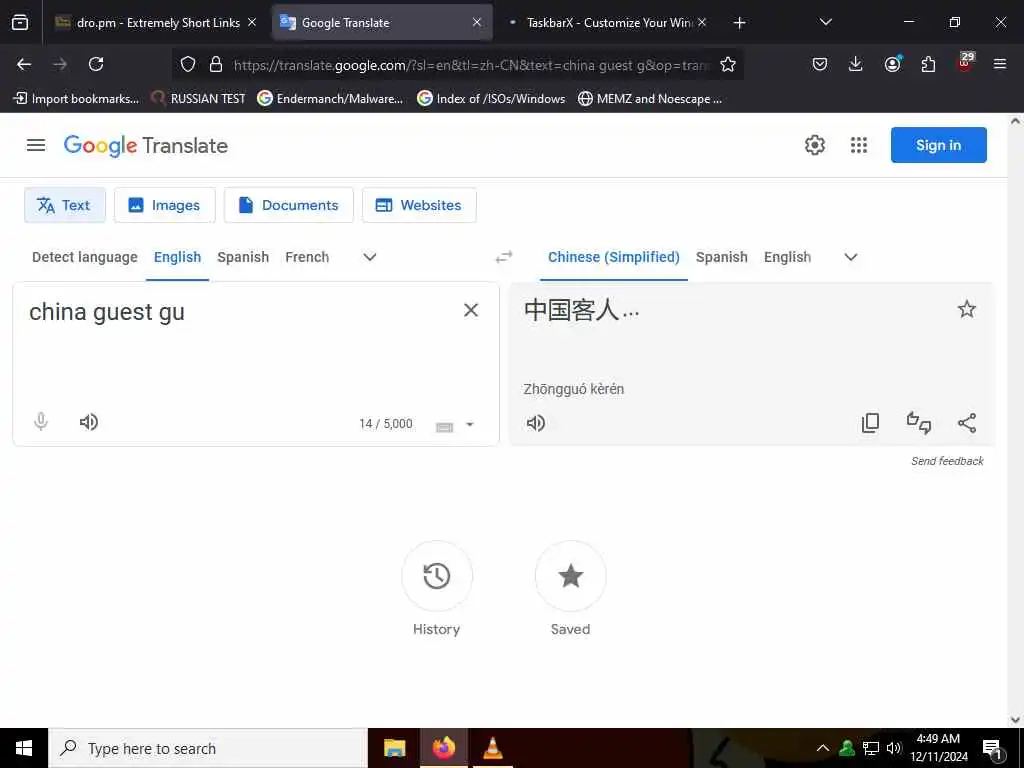This screenshot has height=768, width=1024.
Task: Open Endermanch/Malware bookmark
Action: coord(330,99)
